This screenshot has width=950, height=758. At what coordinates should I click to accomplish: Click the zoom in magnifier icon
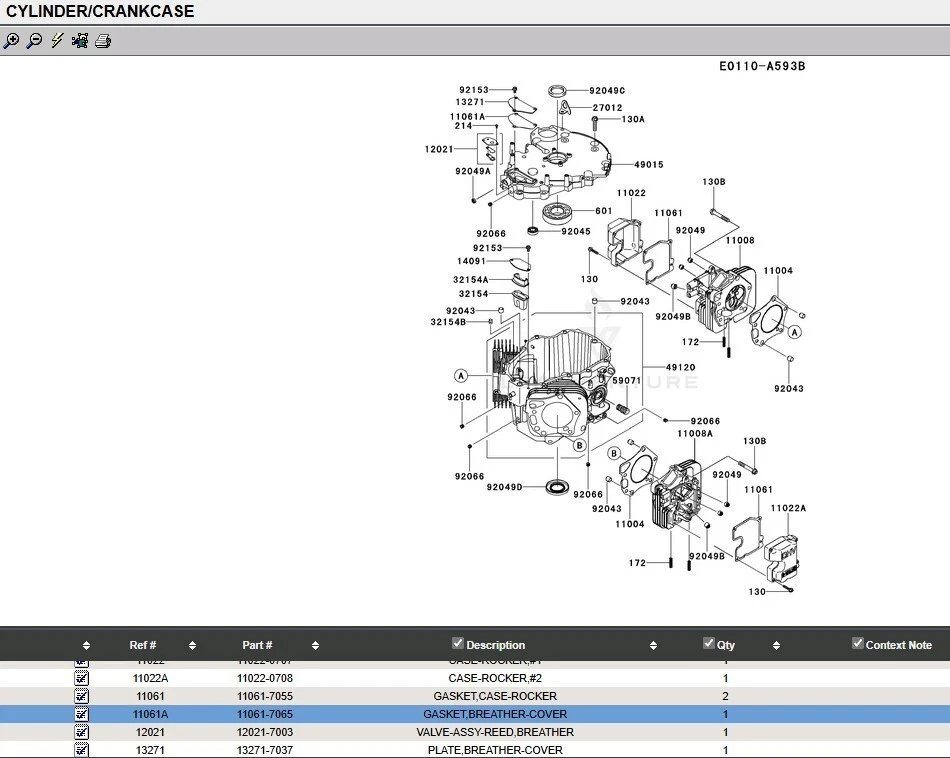pos(11,41)
